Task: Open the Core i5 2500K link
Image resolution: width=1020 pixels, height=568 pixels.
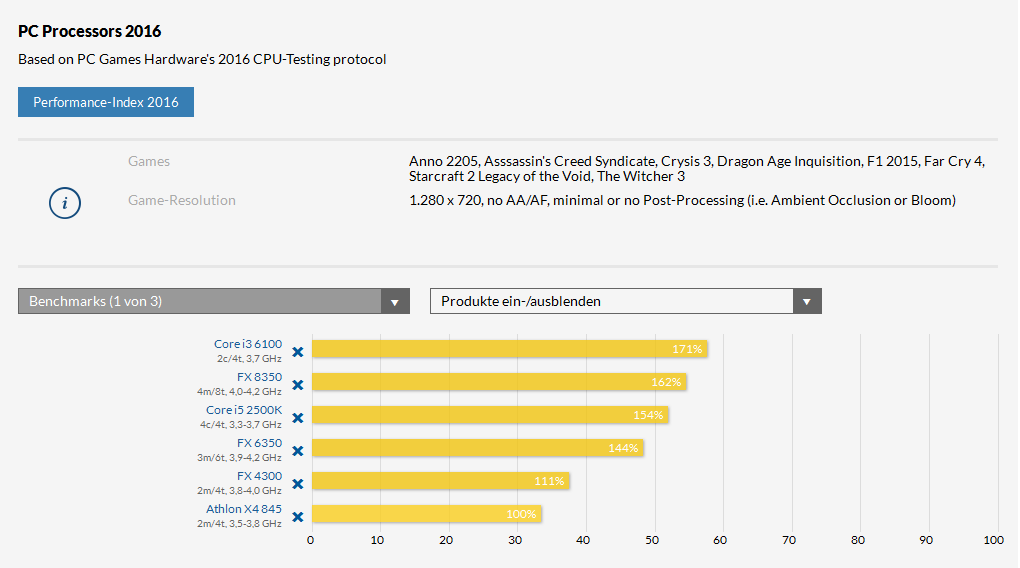Action: pos(244,410)
